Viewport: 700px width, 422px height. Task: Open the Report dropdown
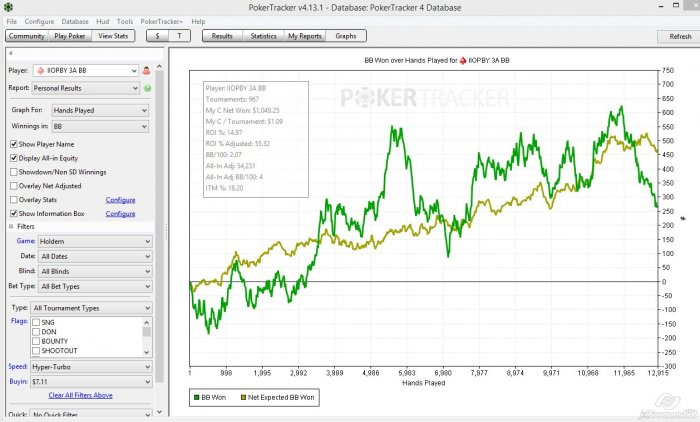coord(86,88)
